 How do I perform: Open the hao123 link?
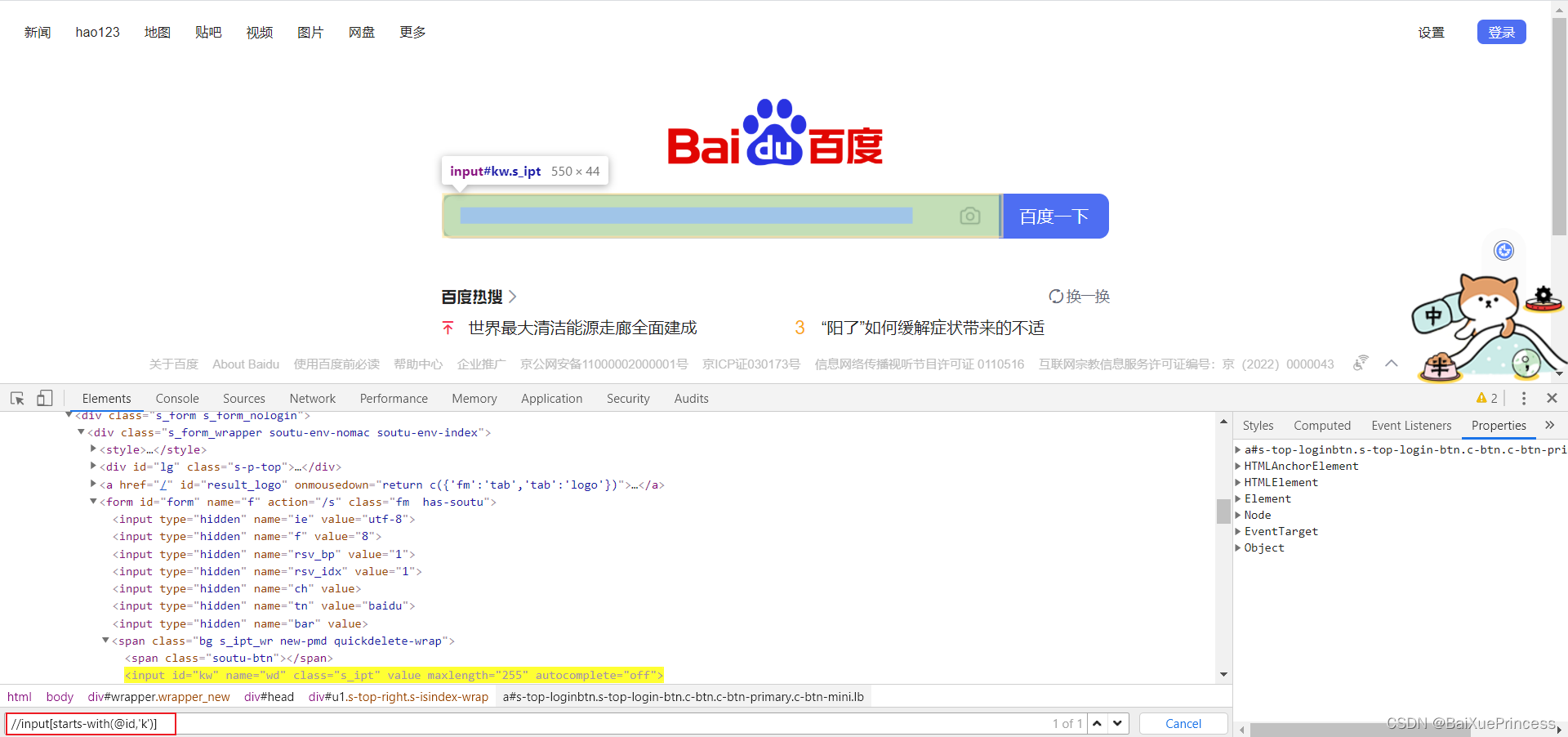(97, 32)
